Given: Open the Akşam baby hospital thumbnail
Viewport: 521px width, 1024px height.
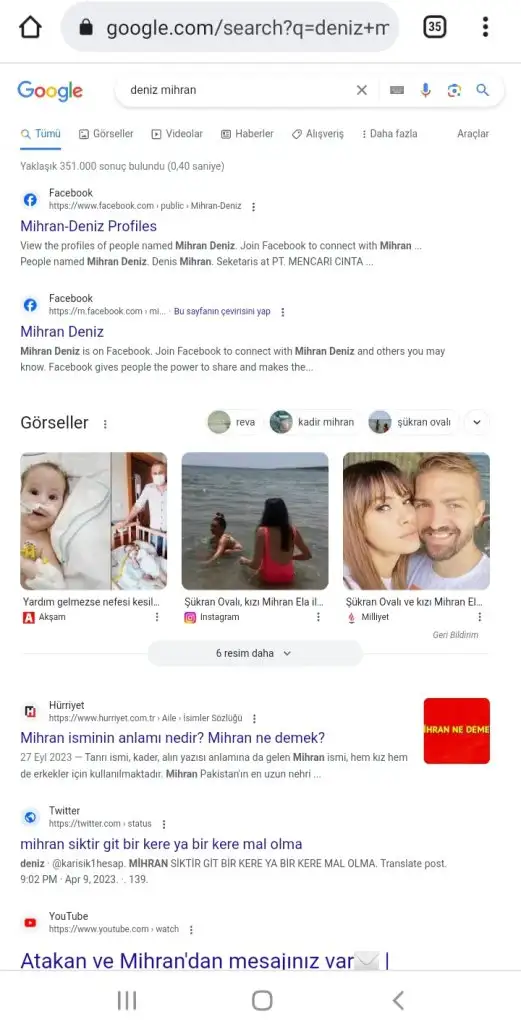Looking at the screenshot, I should 93,521.
